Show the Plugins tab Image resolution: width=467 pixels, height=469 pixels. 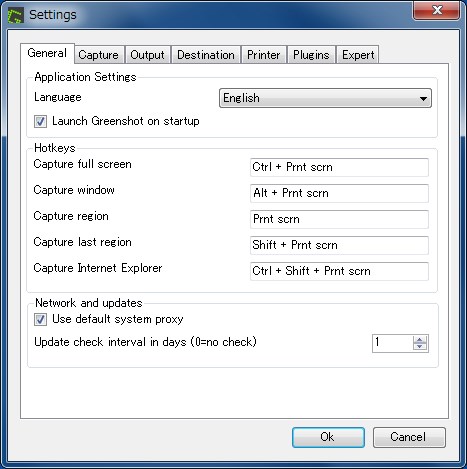click(x=311, y=55)
